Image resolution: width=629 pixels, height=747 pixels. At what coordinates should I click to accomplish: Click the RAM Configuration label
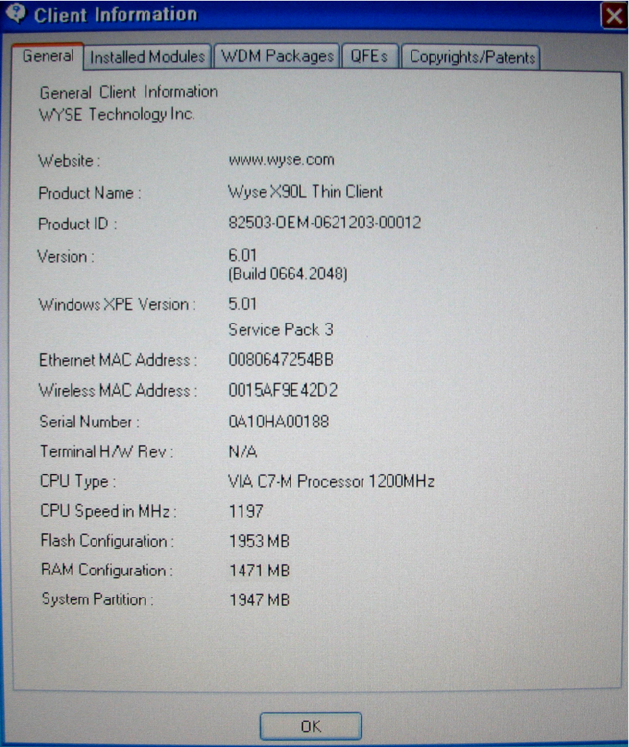107,570
